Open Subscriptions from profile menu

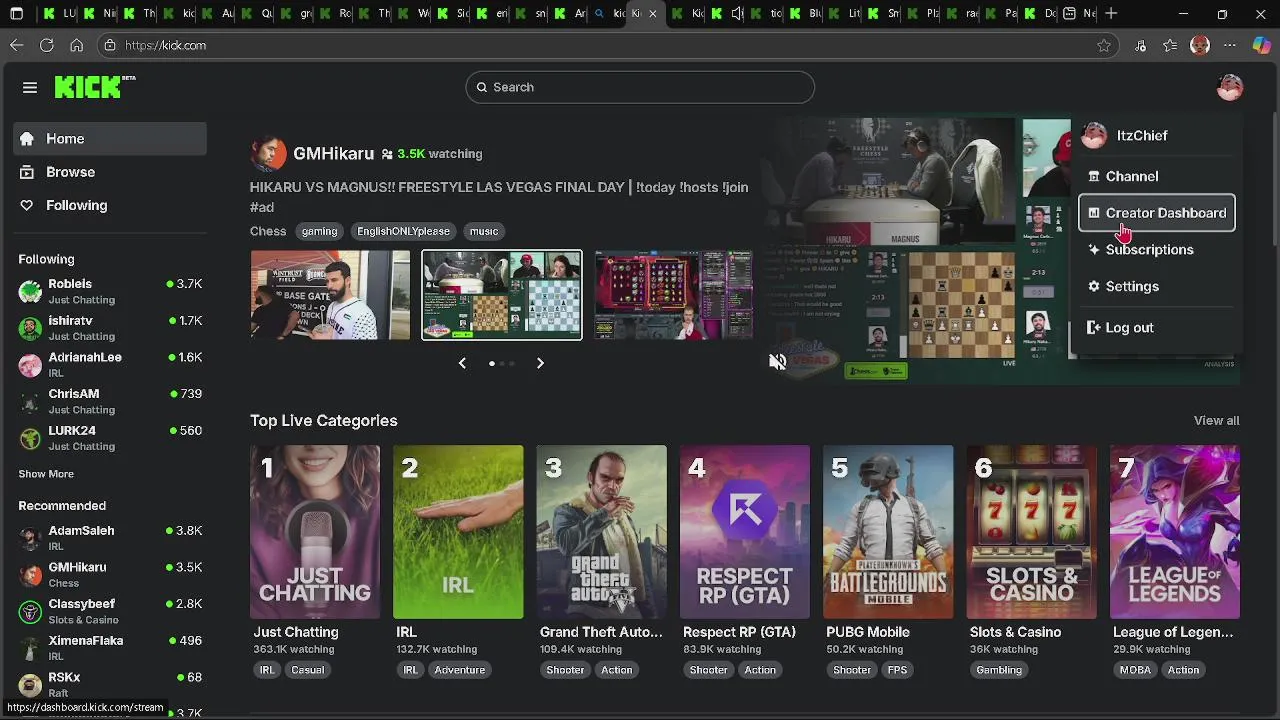pyautogui.click(x=1157, y=250)
